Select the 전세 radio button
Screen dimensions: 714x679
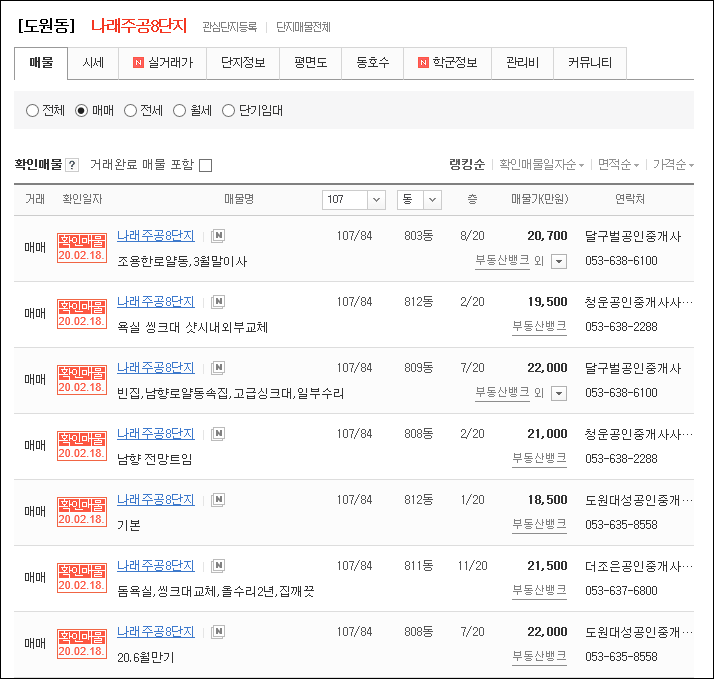131,111
